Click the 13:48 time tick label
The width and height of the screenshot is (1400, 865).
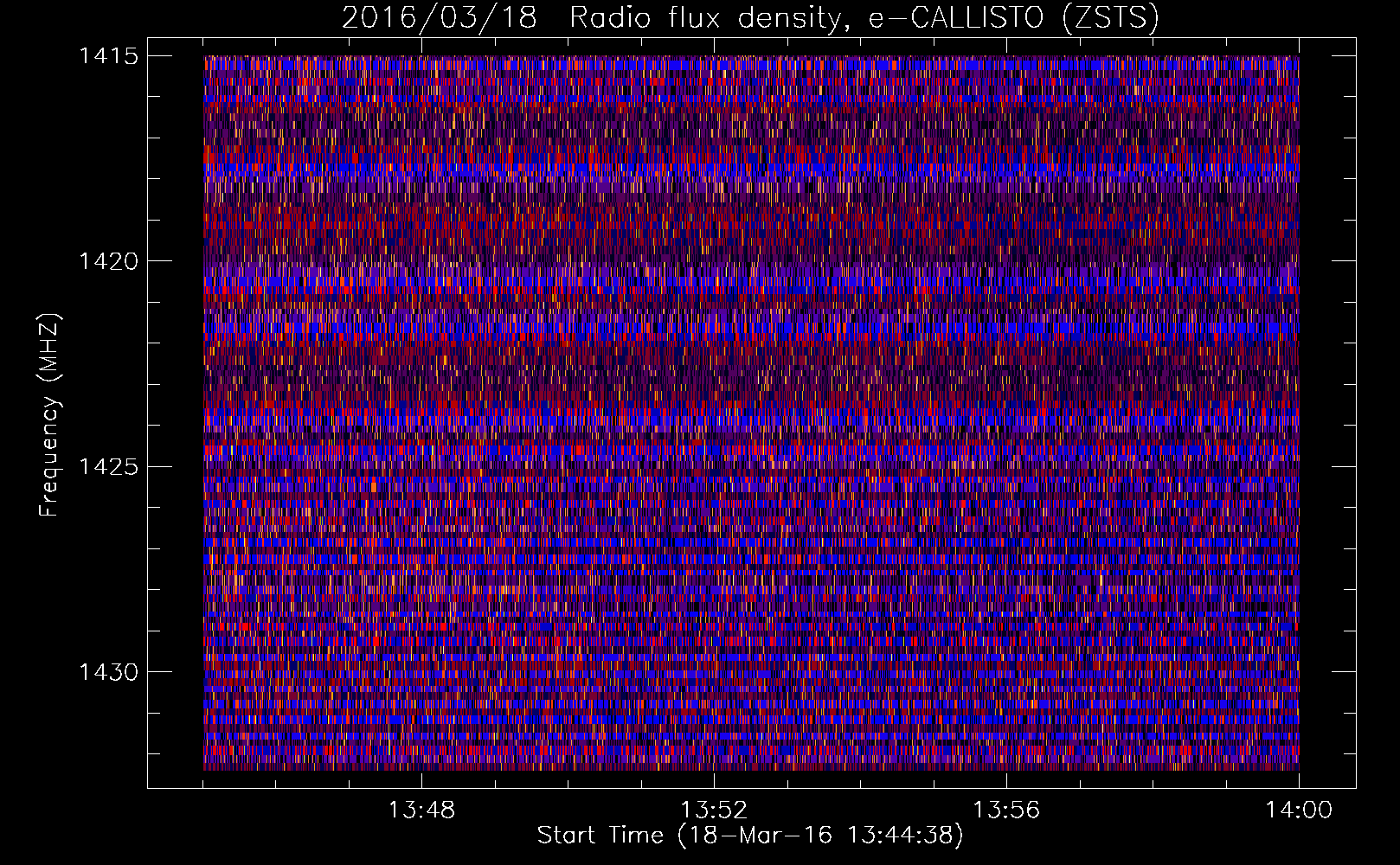(x=421, y=811)
